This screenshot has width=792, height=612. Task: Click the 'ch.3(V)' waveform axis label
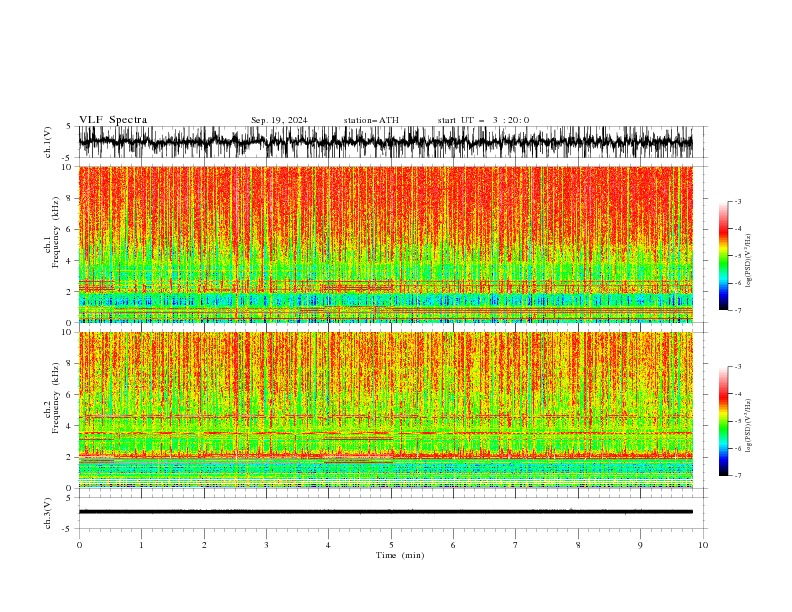coord(48,513)
